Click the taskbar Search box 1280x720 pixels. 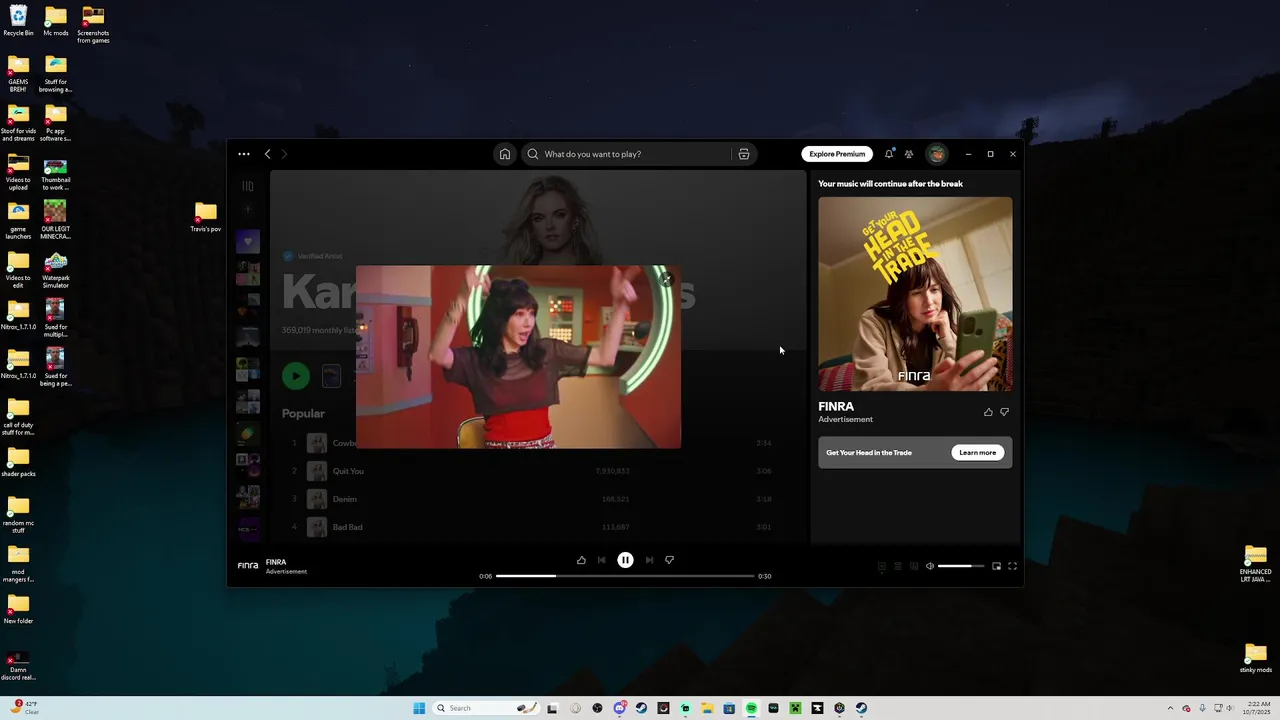point(486,708)
